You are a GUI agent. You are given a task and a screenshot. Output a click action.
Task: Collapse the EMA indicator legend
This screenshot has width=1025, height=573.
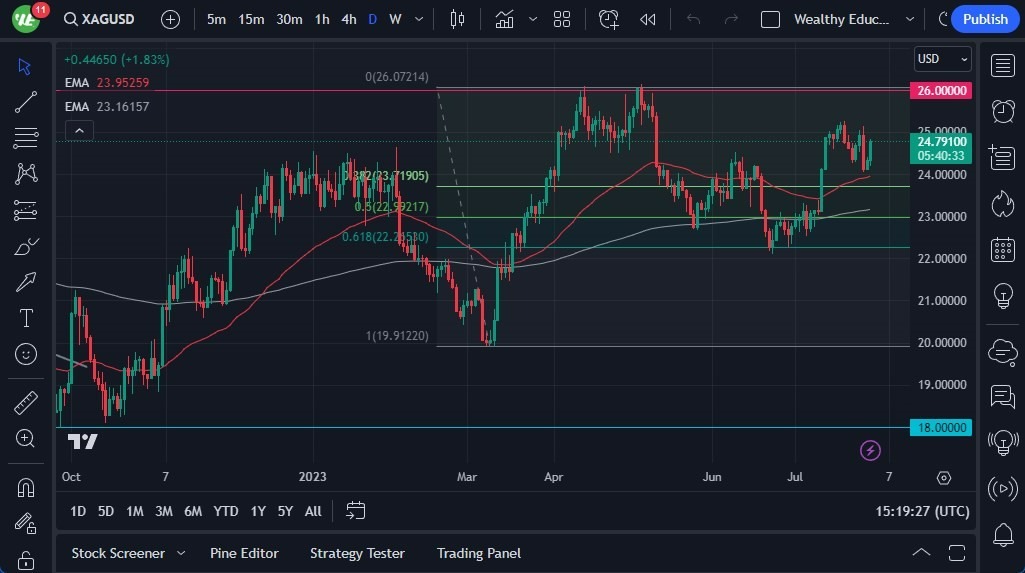click(x=79, y=129)
